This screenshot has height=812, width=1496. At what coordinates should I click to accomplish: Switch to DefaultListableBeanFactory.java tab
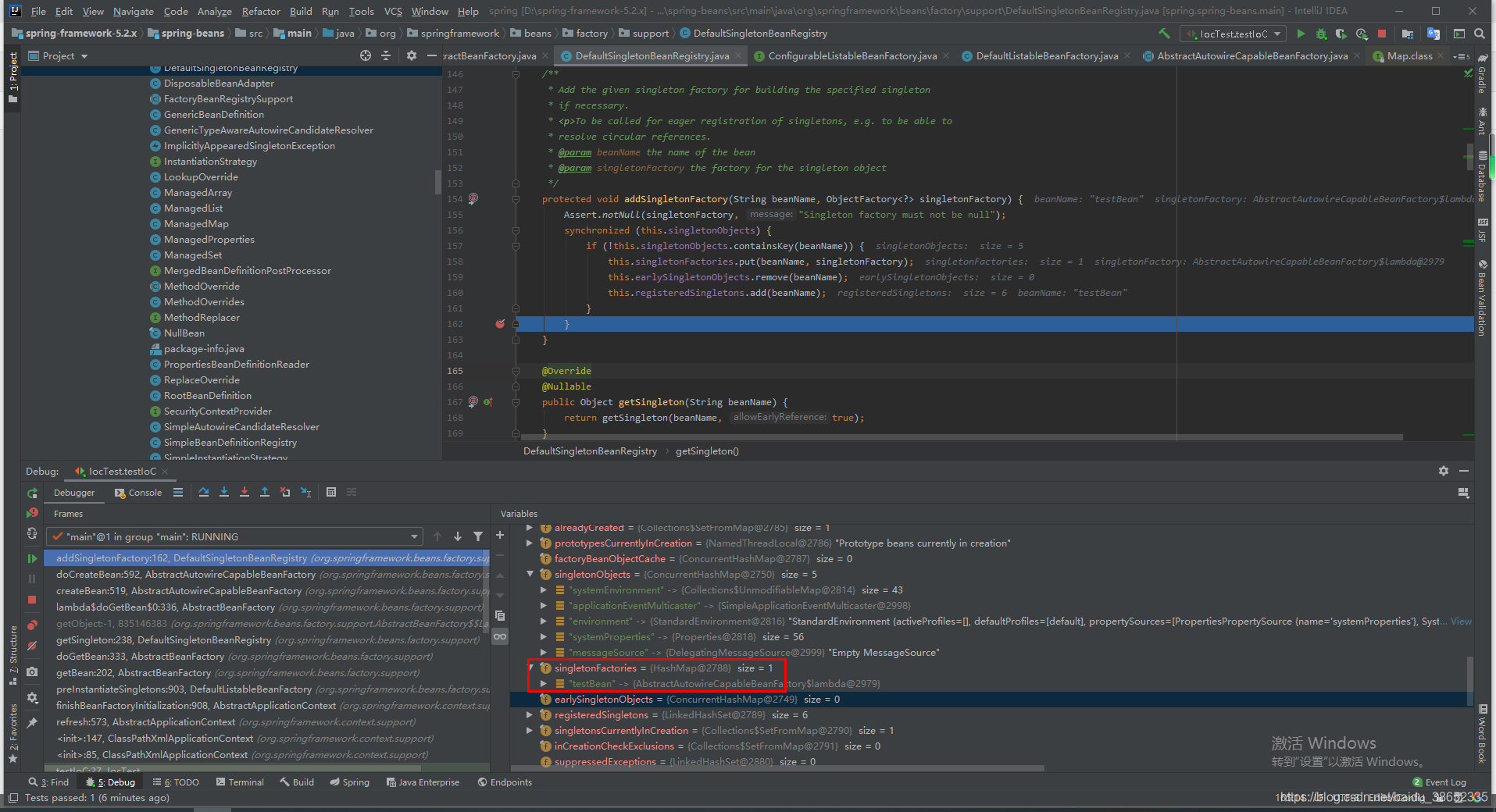1046,55
